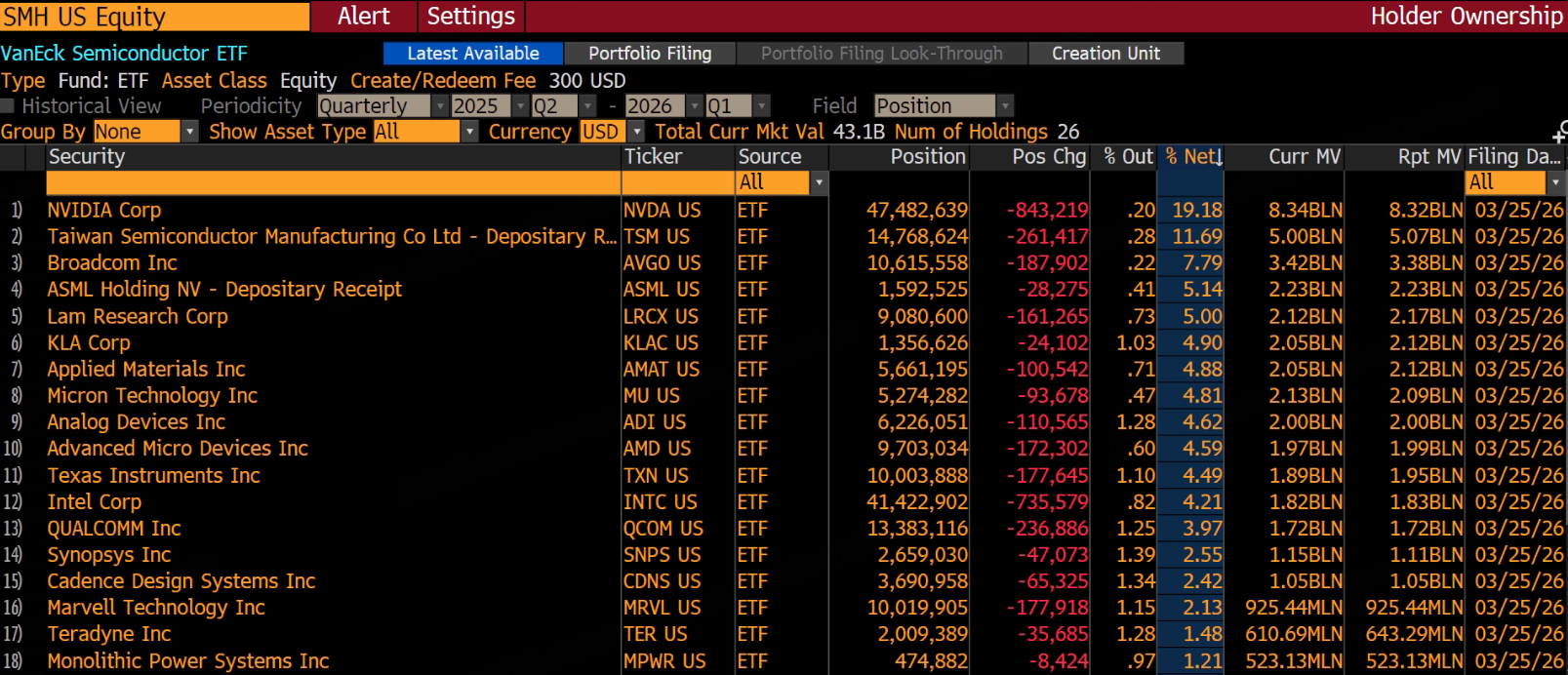This screenshot has height=675, width=1568.
Task: Toggle the Historical View checkbox
Action: [8, 105]
